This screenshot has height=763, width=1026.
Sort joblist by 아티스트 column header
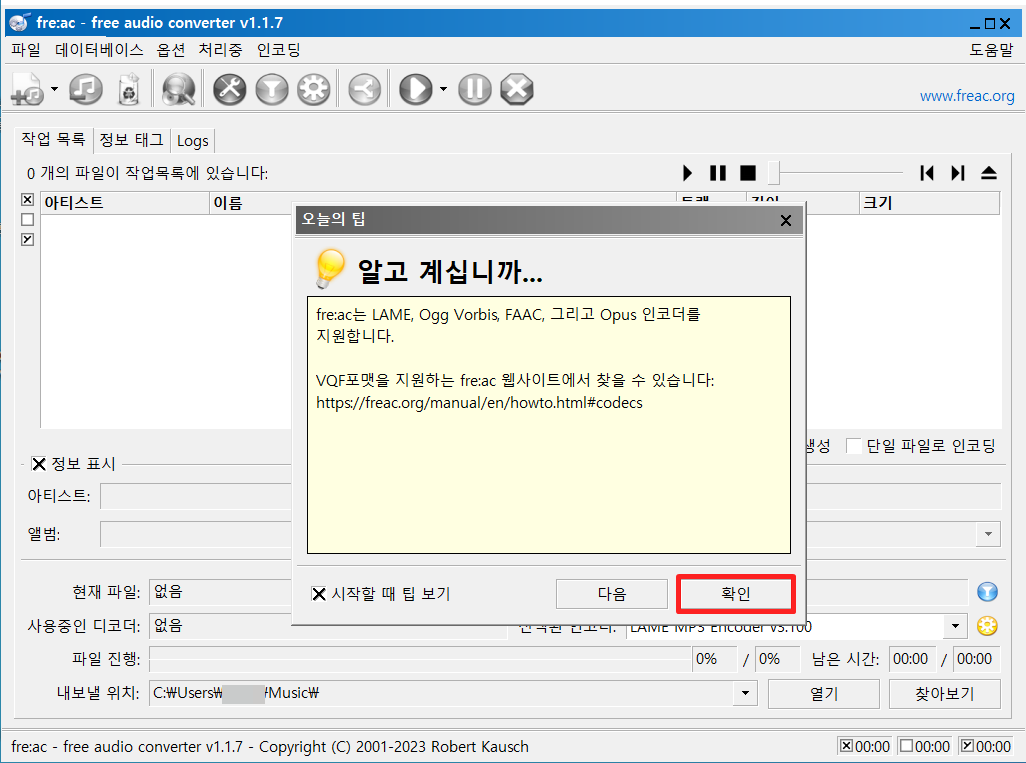125,203
